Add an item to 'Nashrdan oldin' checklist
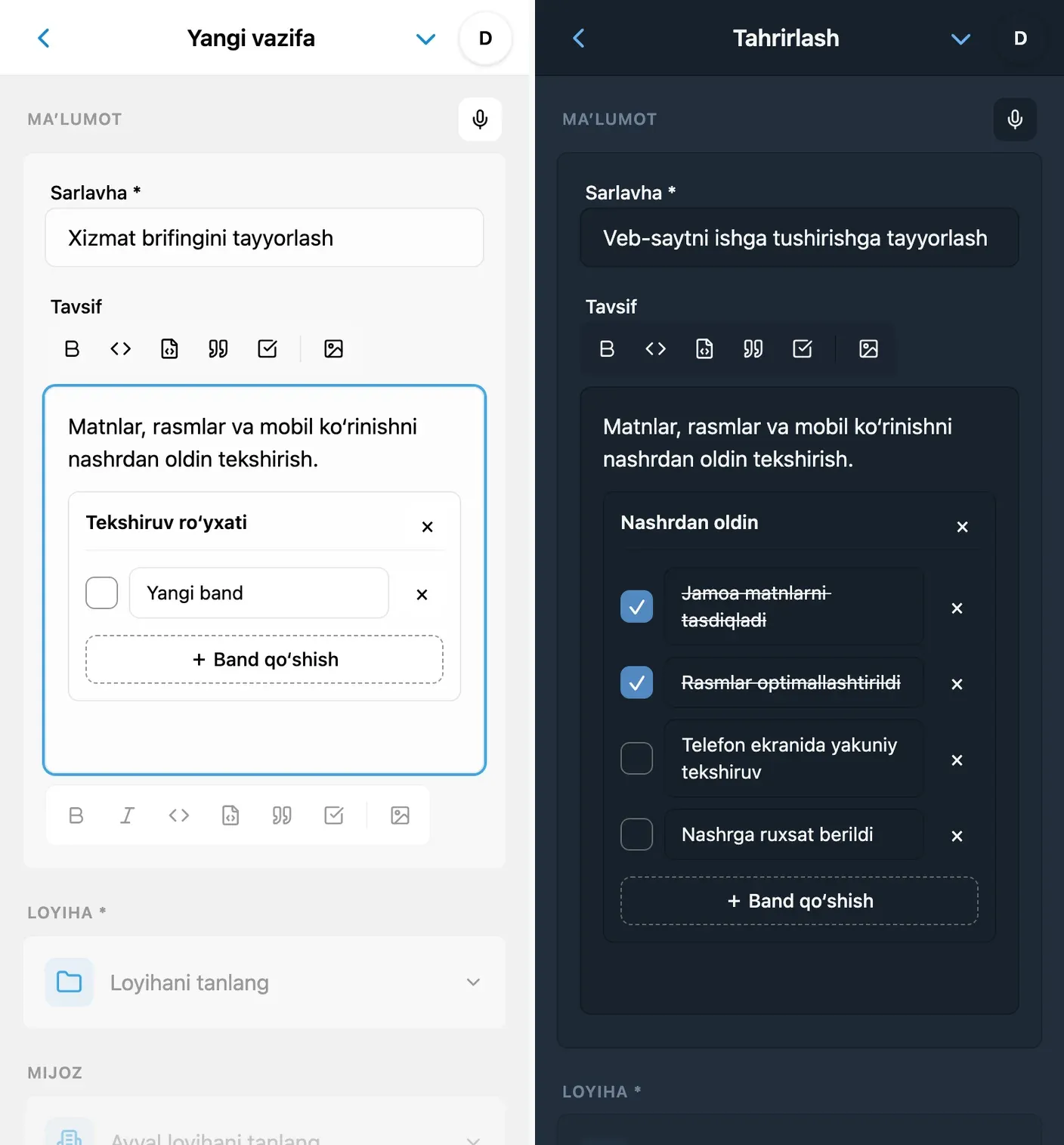The height and width of the screenshot is (1145, 1064). click(x=800, y=901)
